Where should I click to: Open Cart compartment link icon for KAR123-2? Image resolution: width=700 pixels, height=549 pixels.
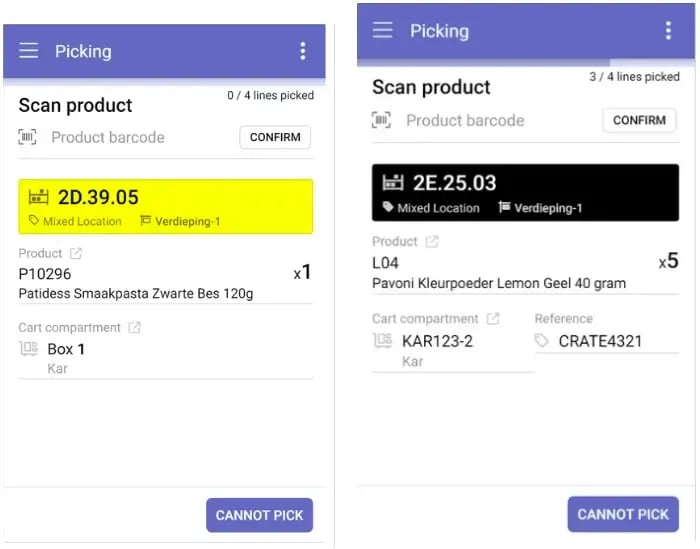pyautogui.click(x=493, y=319)
